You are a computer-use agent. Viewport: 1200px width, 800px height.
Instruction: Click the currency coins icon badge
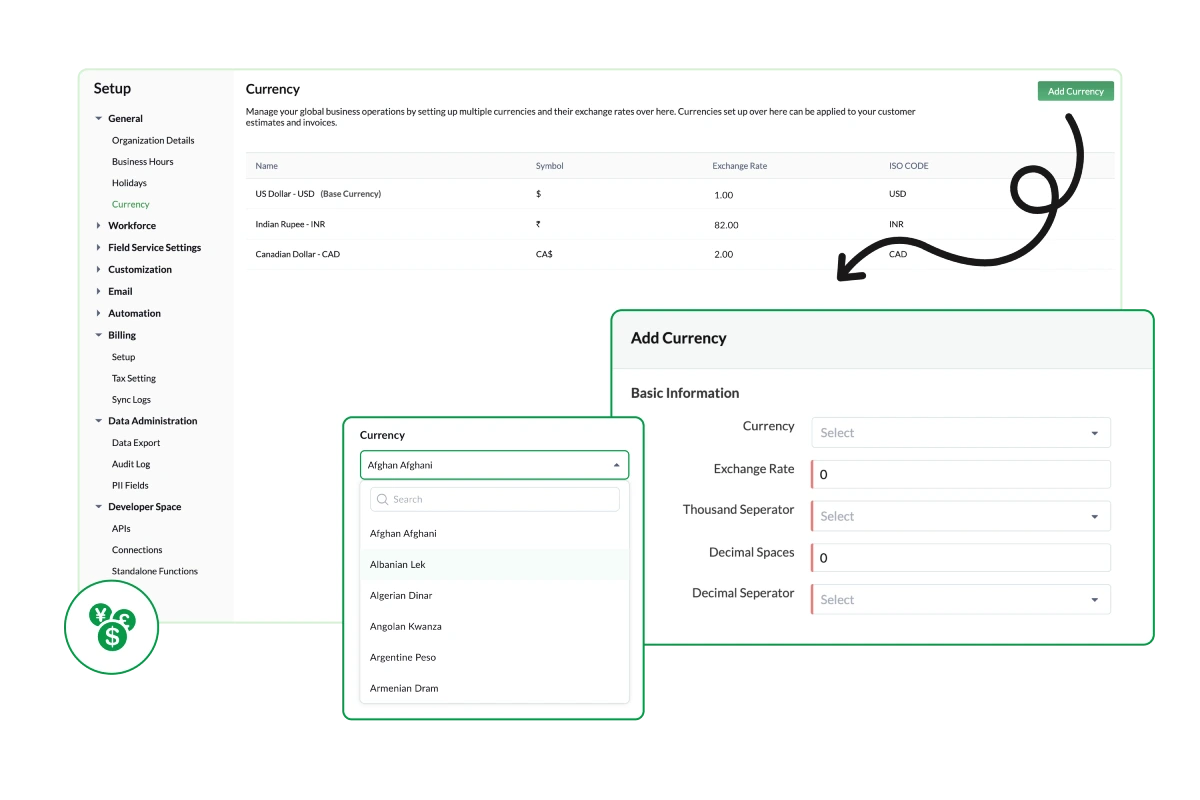point(112,627)
